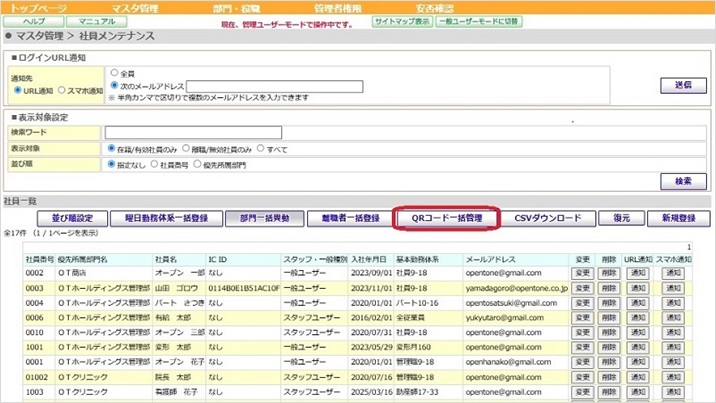Click the 送信 button
Image resolution: width=716 pixels, height=403 pixels.
tap(683, 85)
